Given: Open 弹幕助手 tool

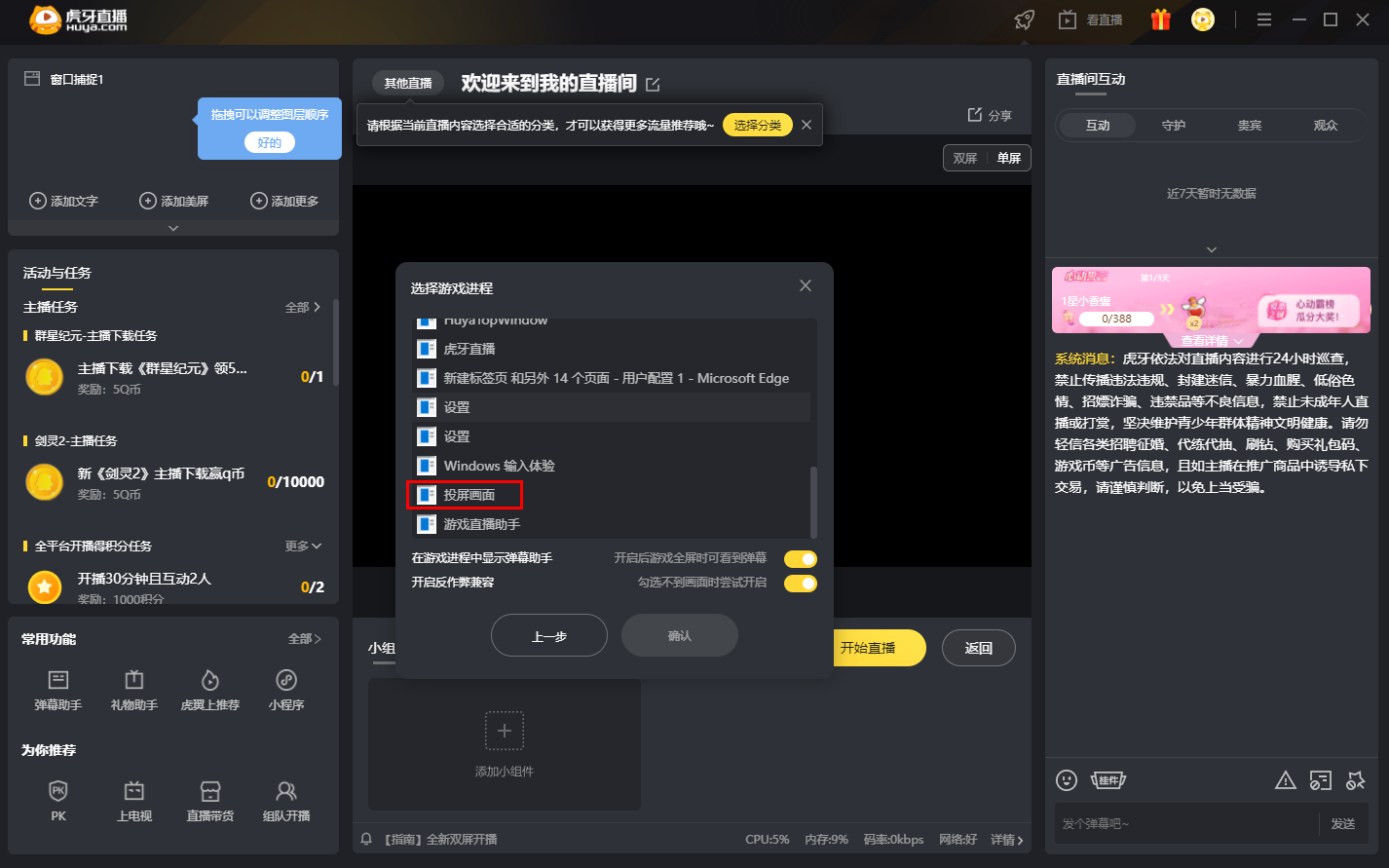Looking at the screenshot, I should coord(58,691).
